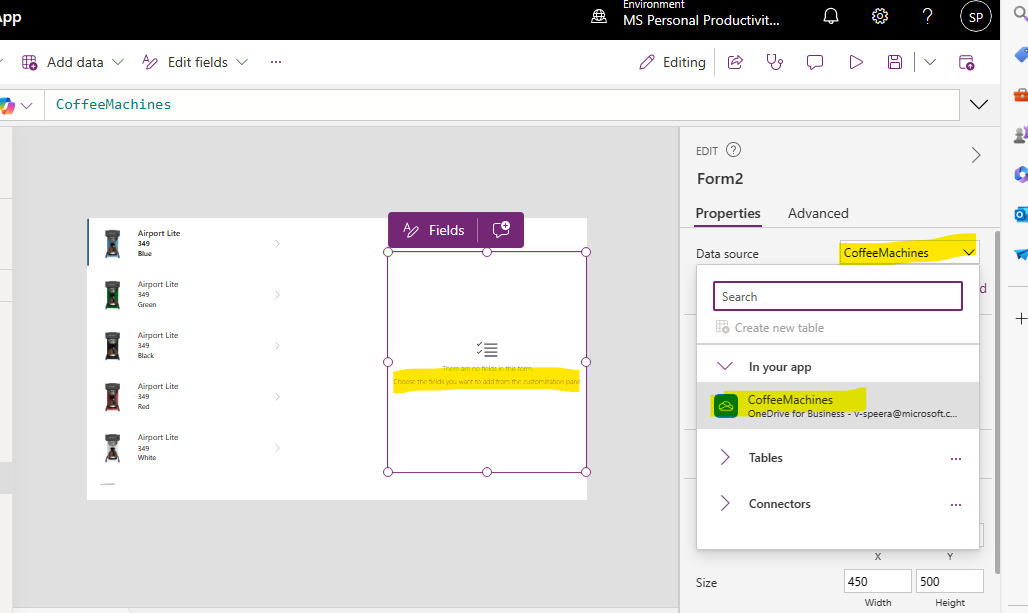1028x613 pixels.
Task: Click the properties pane scrollbar
Action: (997, 401)
